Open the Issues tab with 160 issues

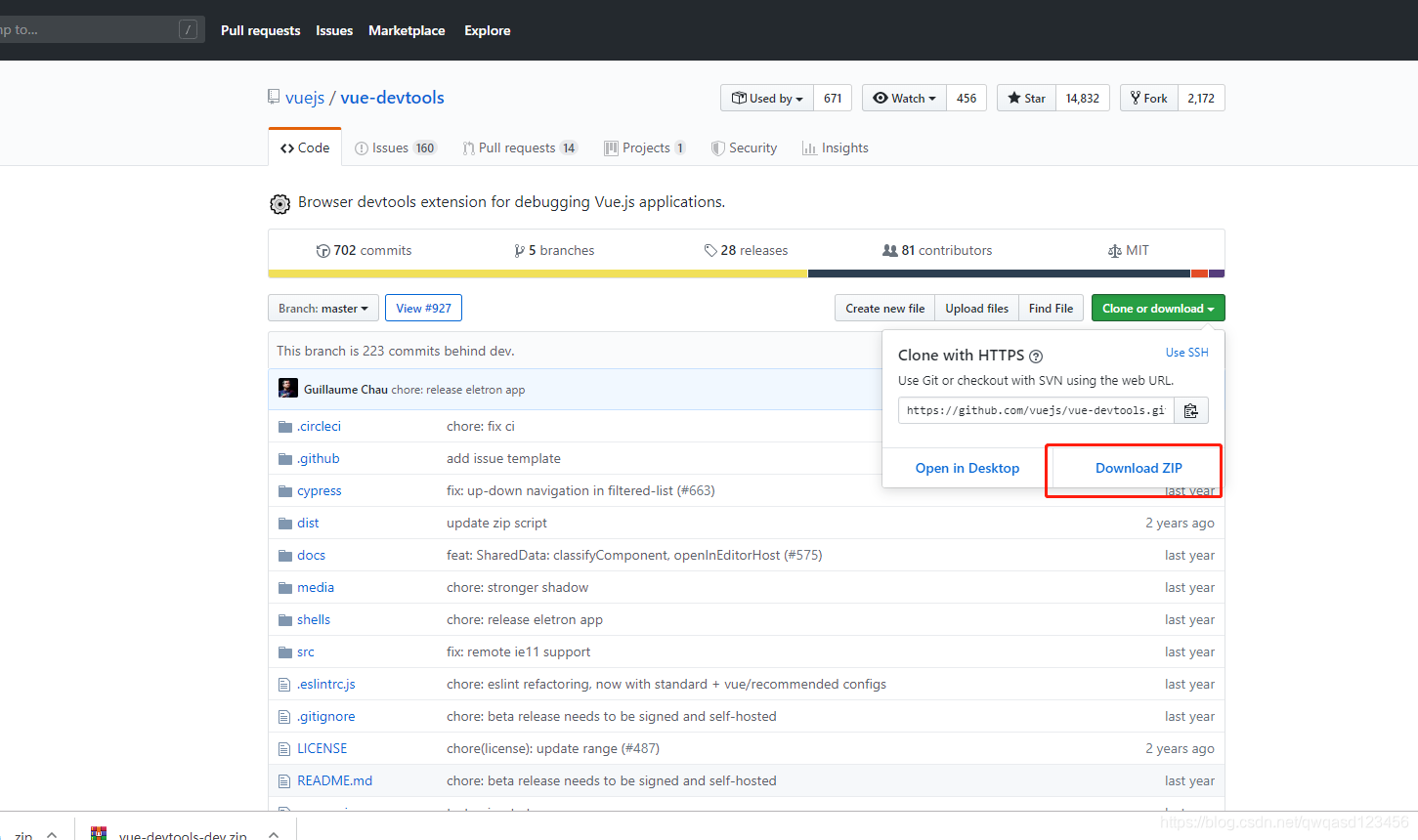(x=396, y=147)
